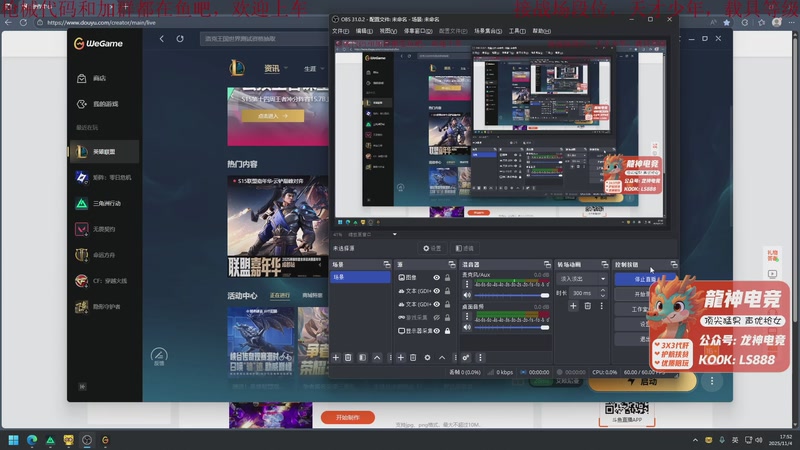
Task: Pop out the OBS 混音器 dock
Action: click(x=547, y=264)
